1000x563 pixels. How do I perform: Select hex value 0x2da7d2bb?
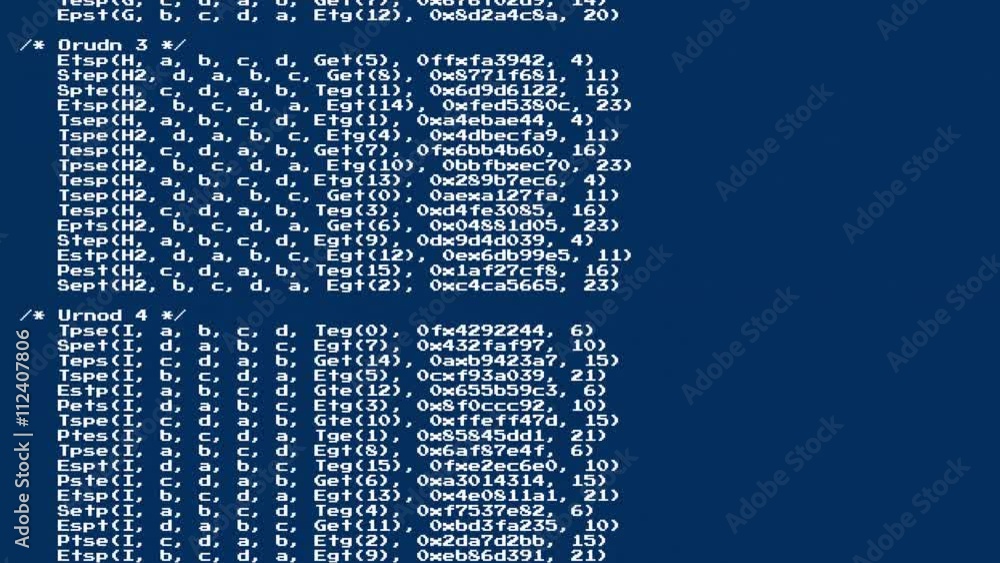coord(485,541)
